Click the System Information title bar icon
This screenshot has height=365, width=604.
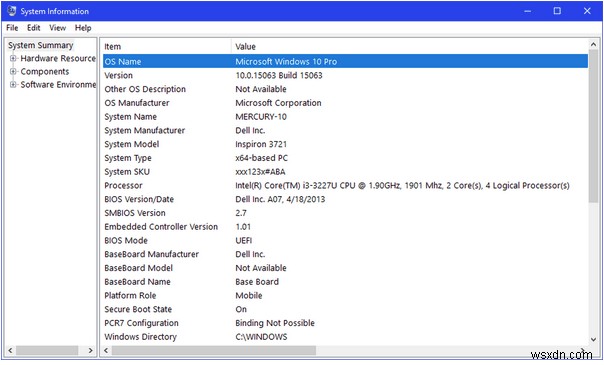pyautogui.click(x=11, y=11)
